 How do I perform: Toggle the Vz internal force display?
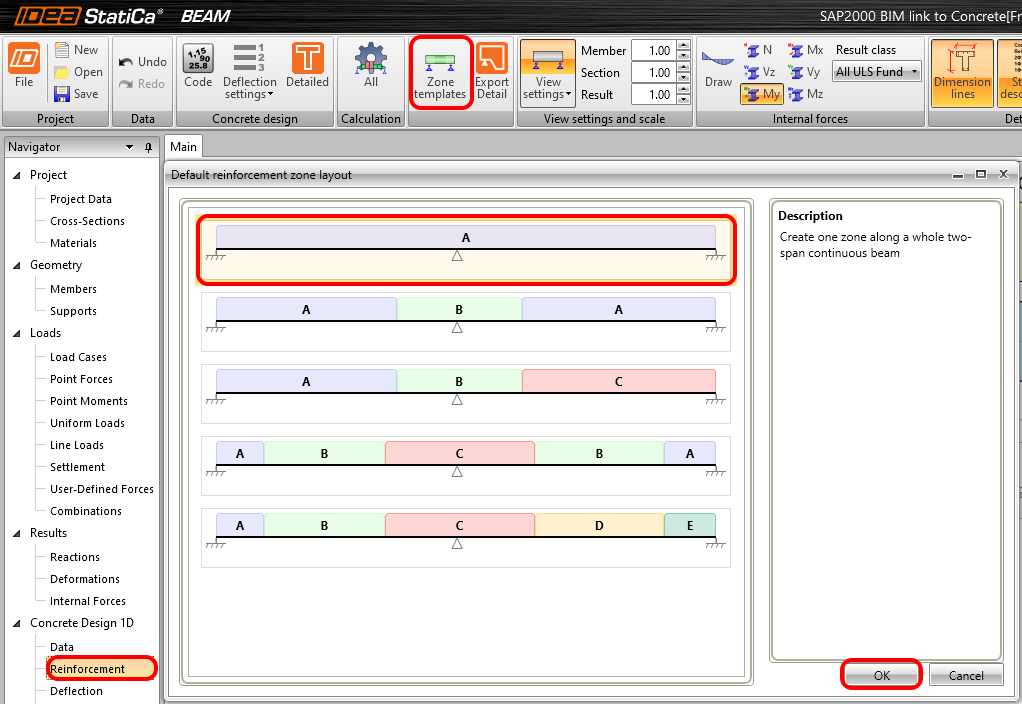click(x=760, y=72)
